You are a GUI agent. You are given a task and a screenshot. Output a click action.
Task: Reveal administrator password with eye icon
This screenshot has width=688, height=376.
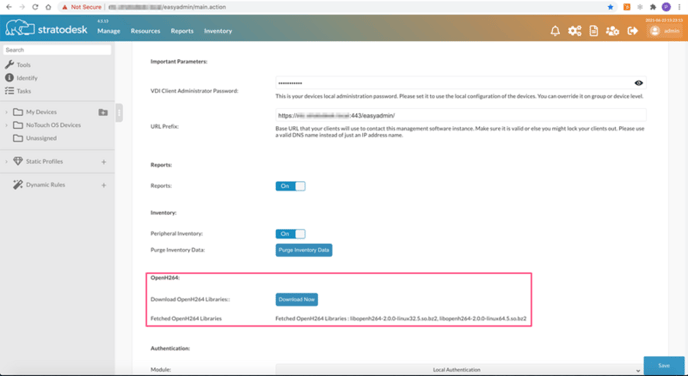click(638, 83)
